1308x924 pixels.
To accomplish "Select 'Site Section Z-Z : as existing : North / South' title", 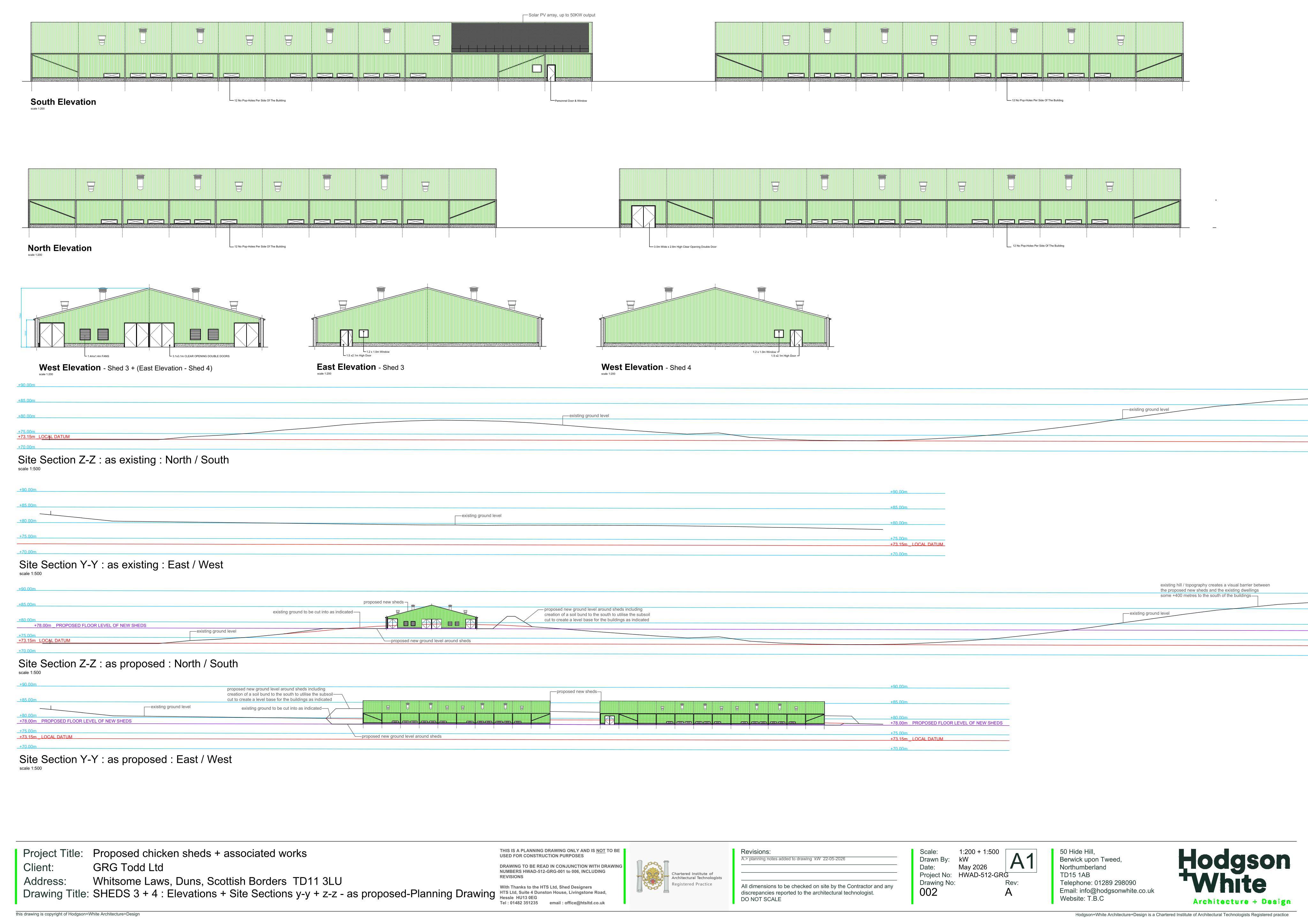I will tap(124, 460).
